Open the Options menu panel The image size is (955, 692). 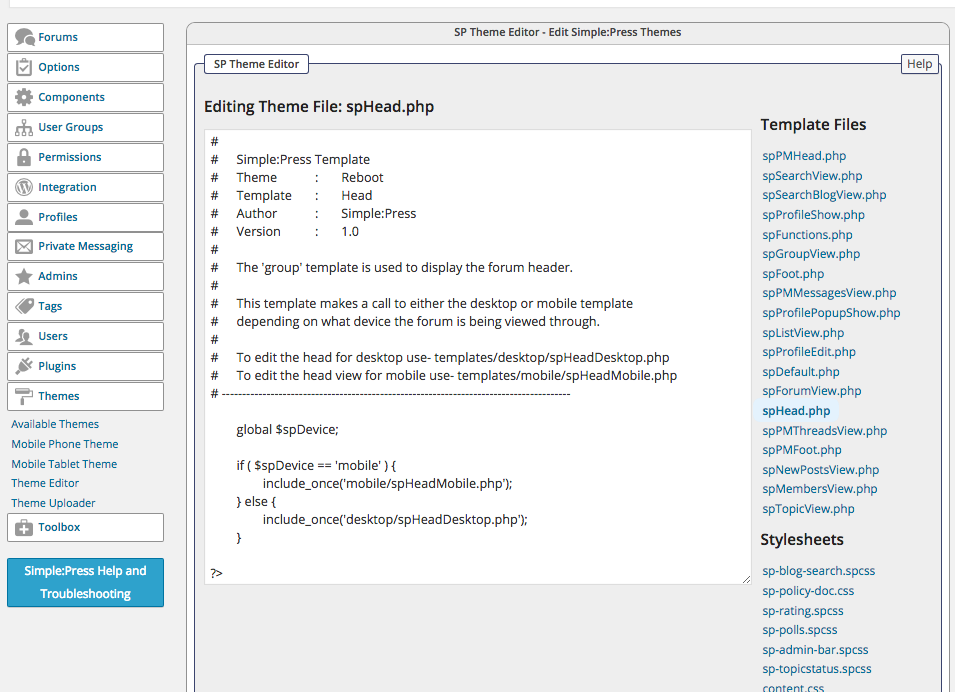[x=85, y=67]
